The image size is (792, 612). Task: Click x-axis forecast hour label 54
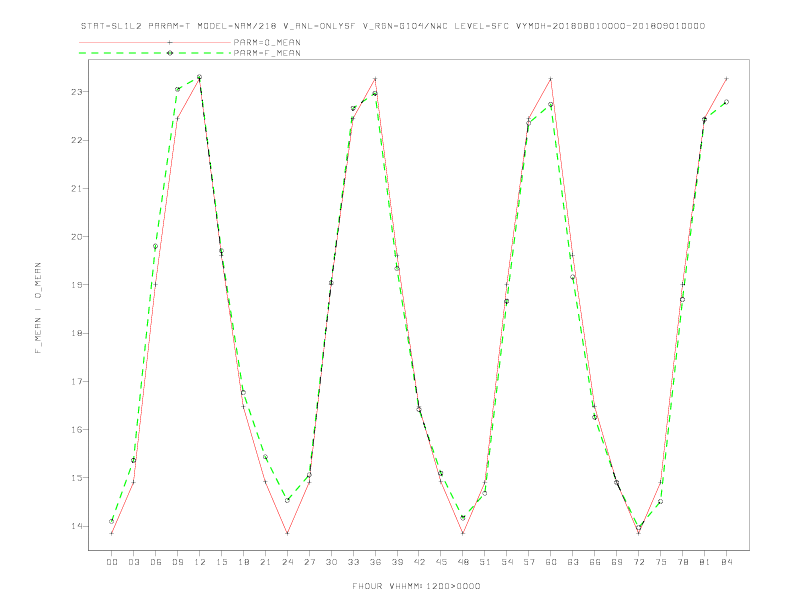click(x=507, y=562)
